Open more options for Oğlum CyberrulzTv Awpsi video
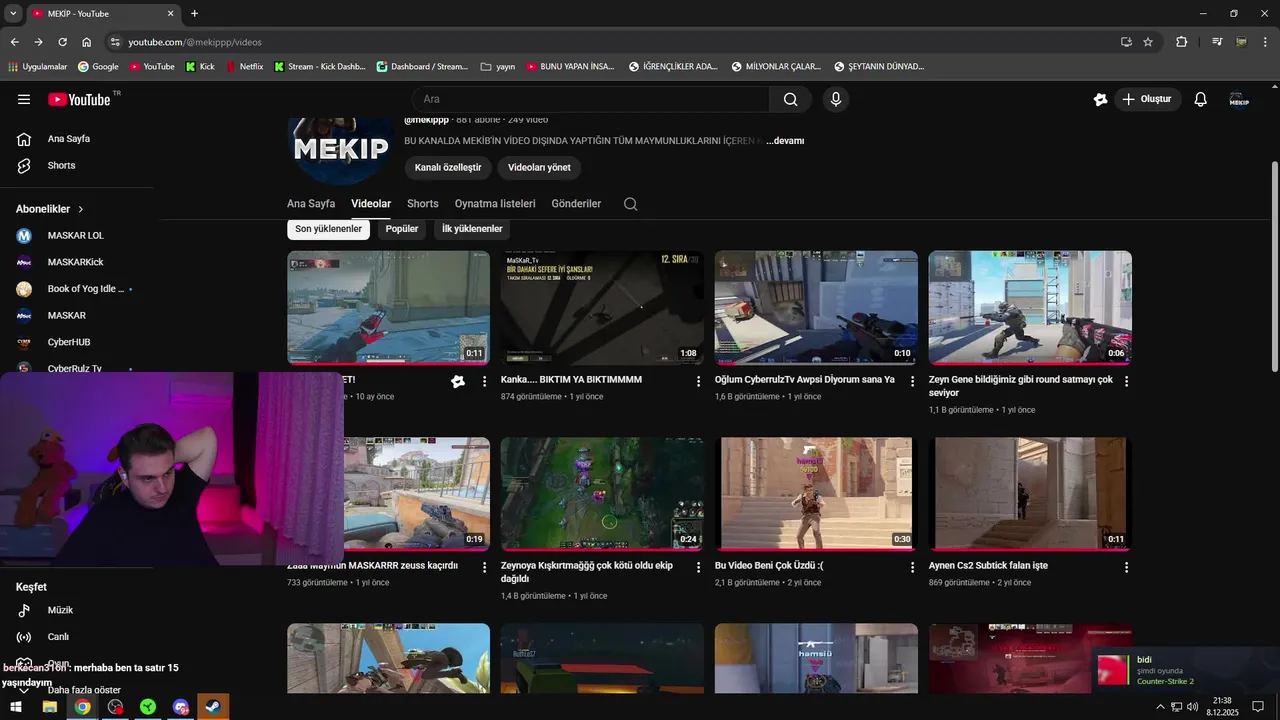1280x720 pixels. pos(912,381)
